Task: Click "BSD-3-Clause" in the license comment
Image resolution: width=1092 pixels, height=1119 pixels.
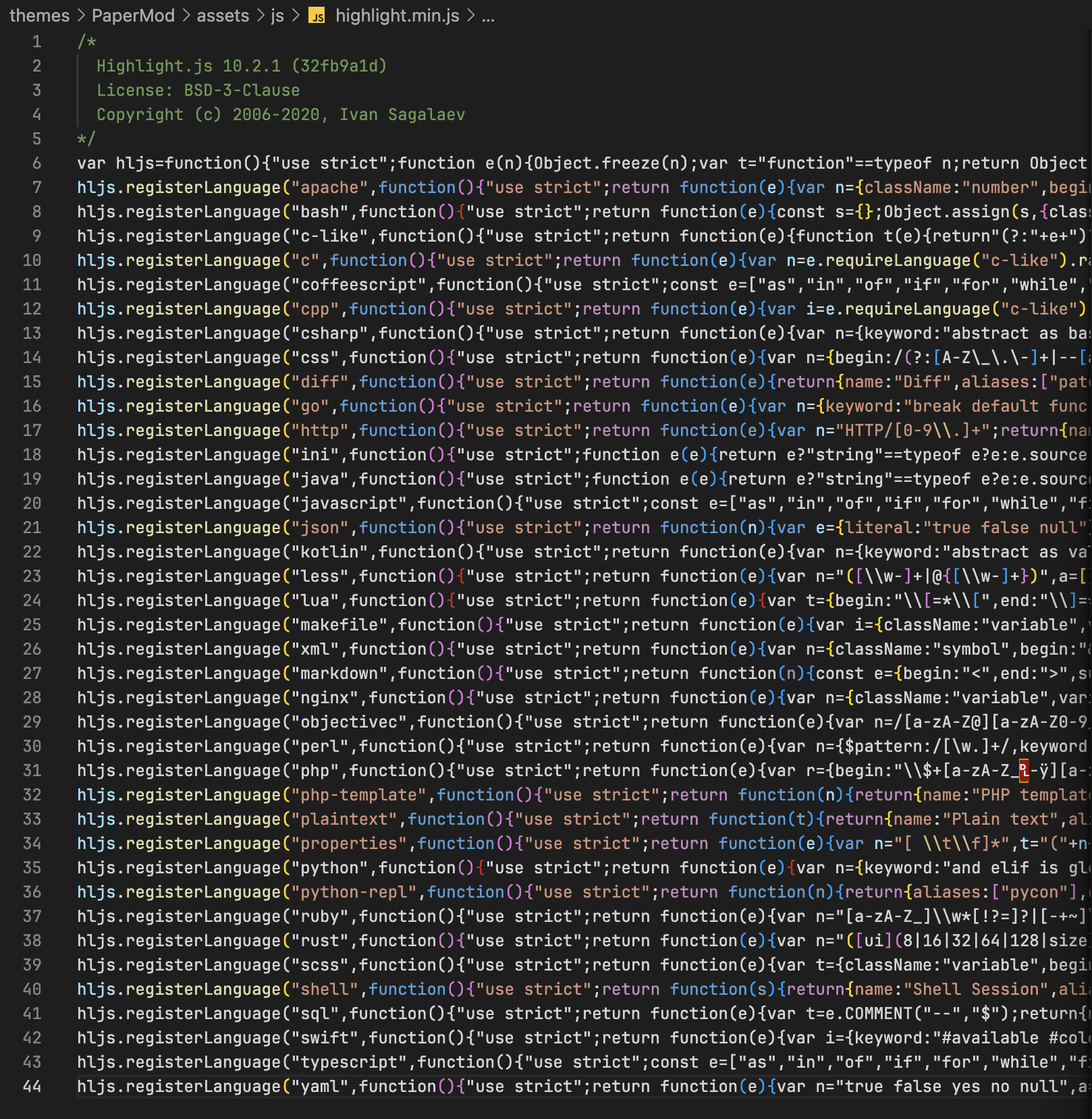Action: (242, 90)
